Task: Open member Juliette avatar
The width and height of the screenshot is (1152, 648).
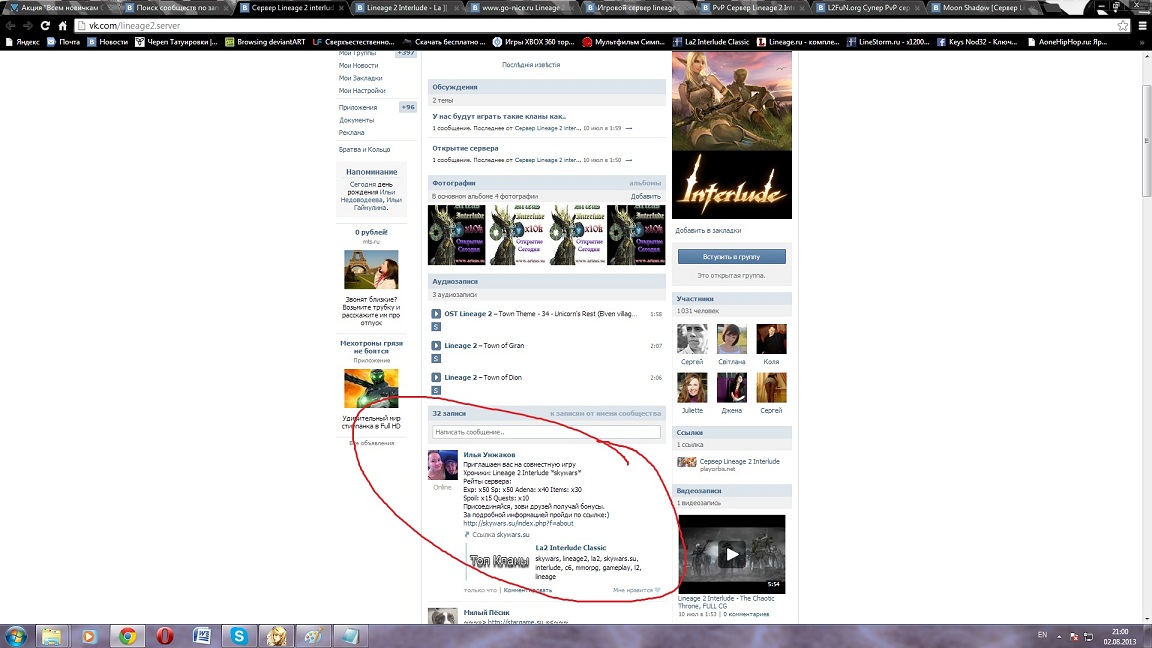Action: click(692, 387)
